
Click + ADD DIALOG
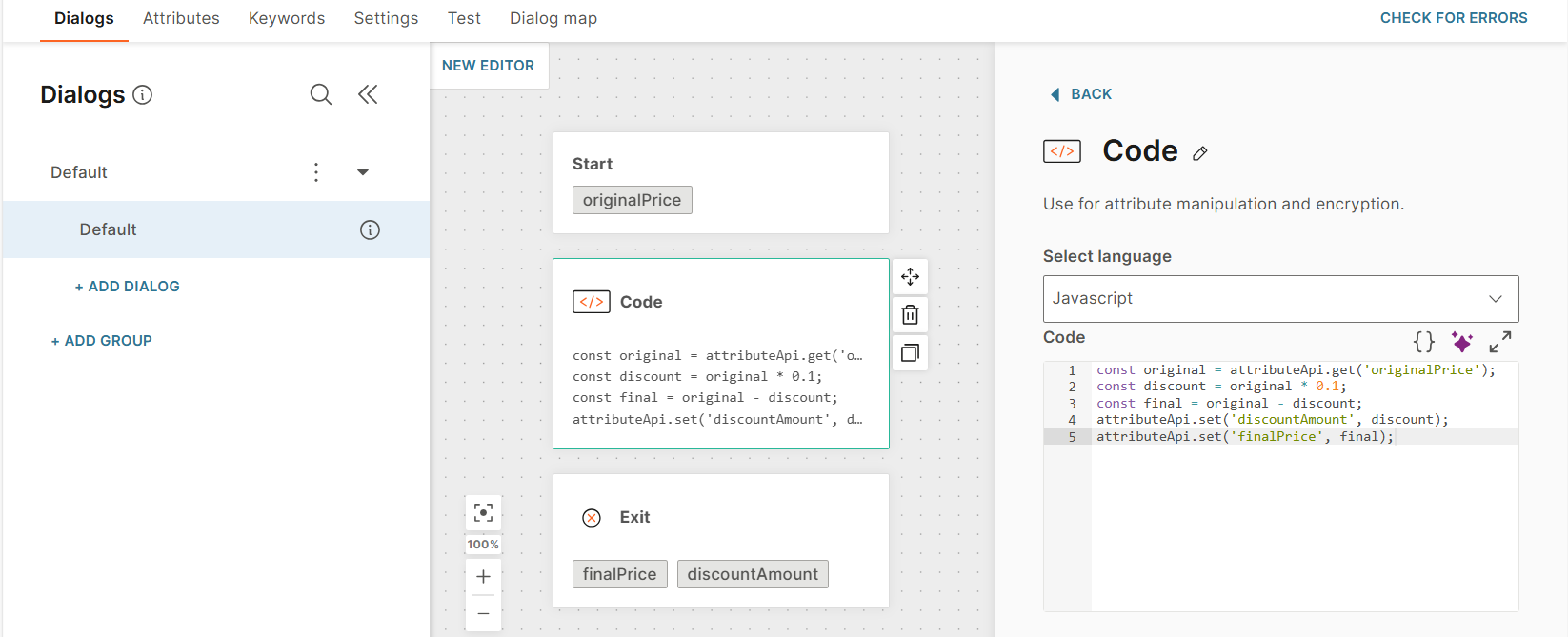point(128,287)
